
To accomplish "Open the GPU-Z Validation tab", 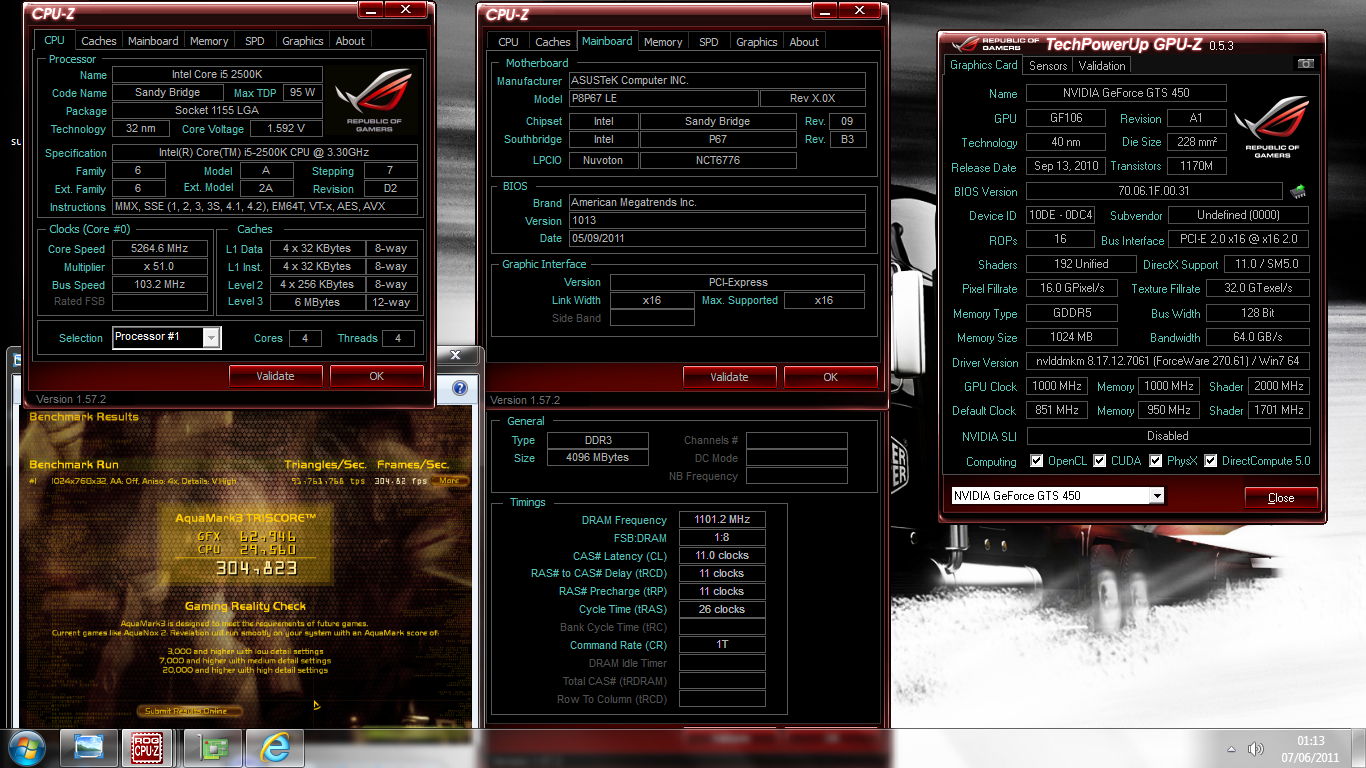I will click(1102, 66).
